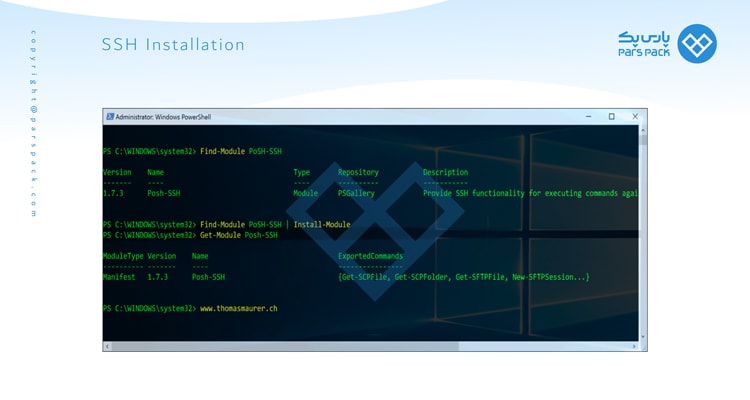
Task: Click the horizontal scrollbar left arrow
Action: pyautogui.click(x=107, y=346)
